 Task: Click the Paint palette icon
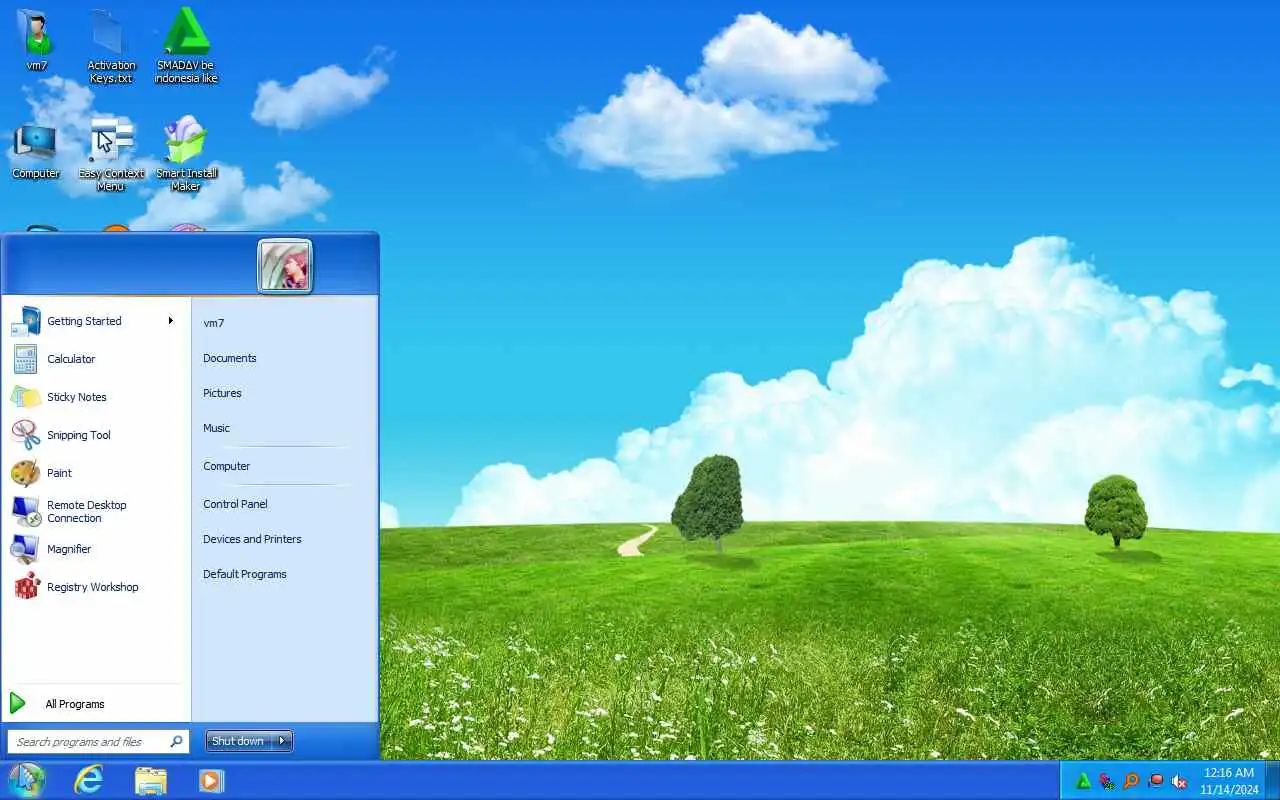(25, 473)
